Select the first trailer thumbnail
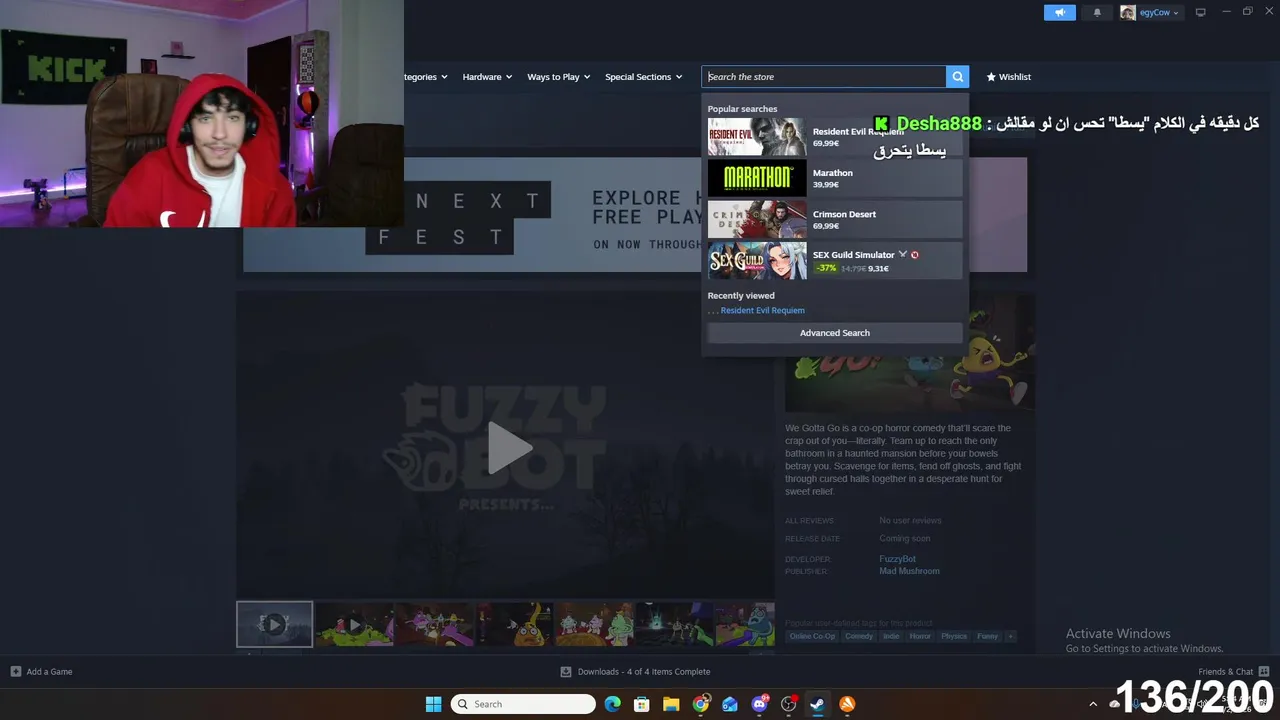 (x=274, y=624)
